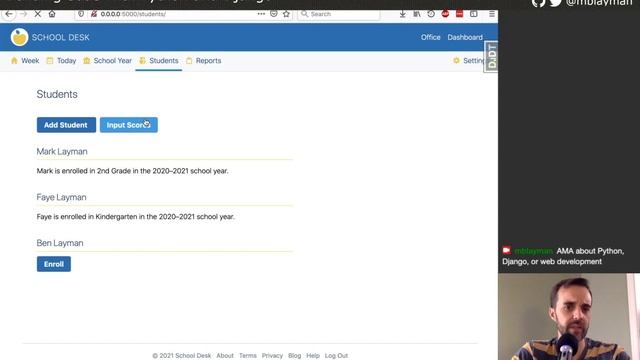This screenshot has height=360, width=640.
Task: Open the Firefox hamburger menu
Action: [x=492, y=14]
